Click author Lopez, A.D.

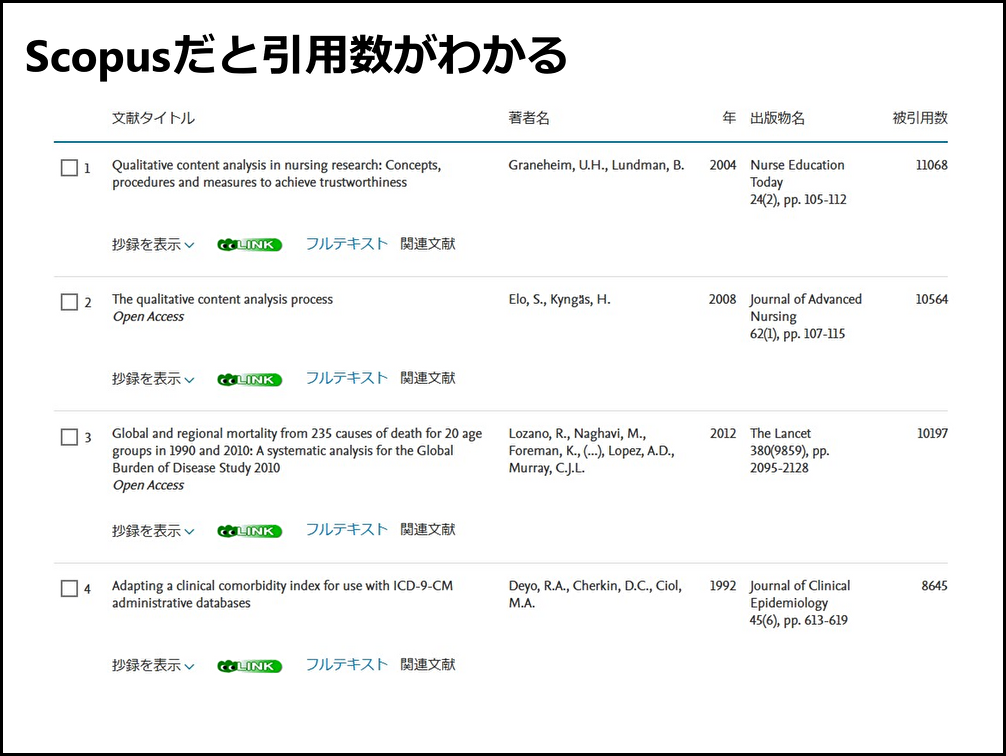point(641,451)
